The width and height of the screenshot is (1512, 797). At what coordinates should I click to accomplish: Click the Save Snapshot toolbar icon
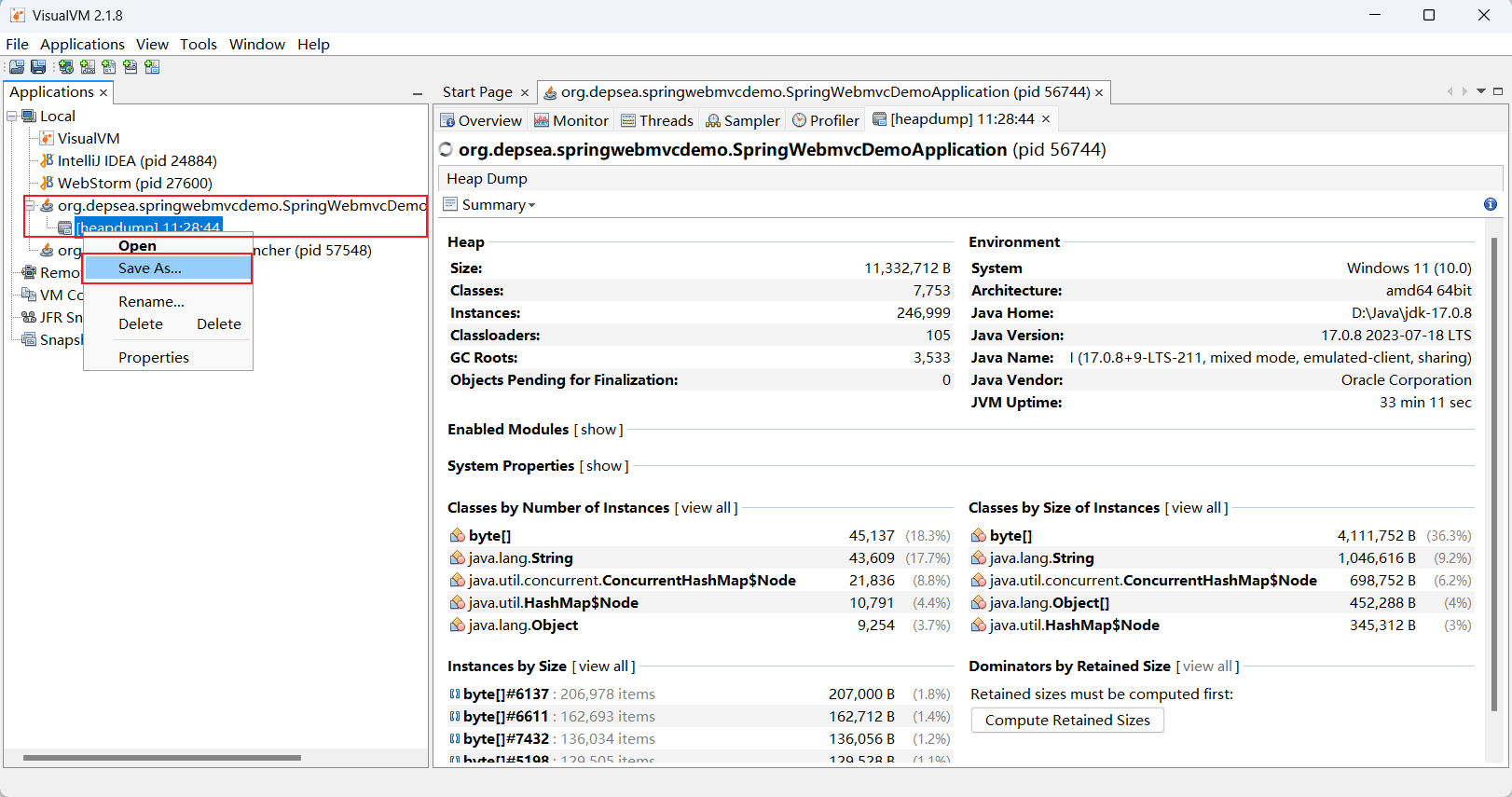click(38, 67)
